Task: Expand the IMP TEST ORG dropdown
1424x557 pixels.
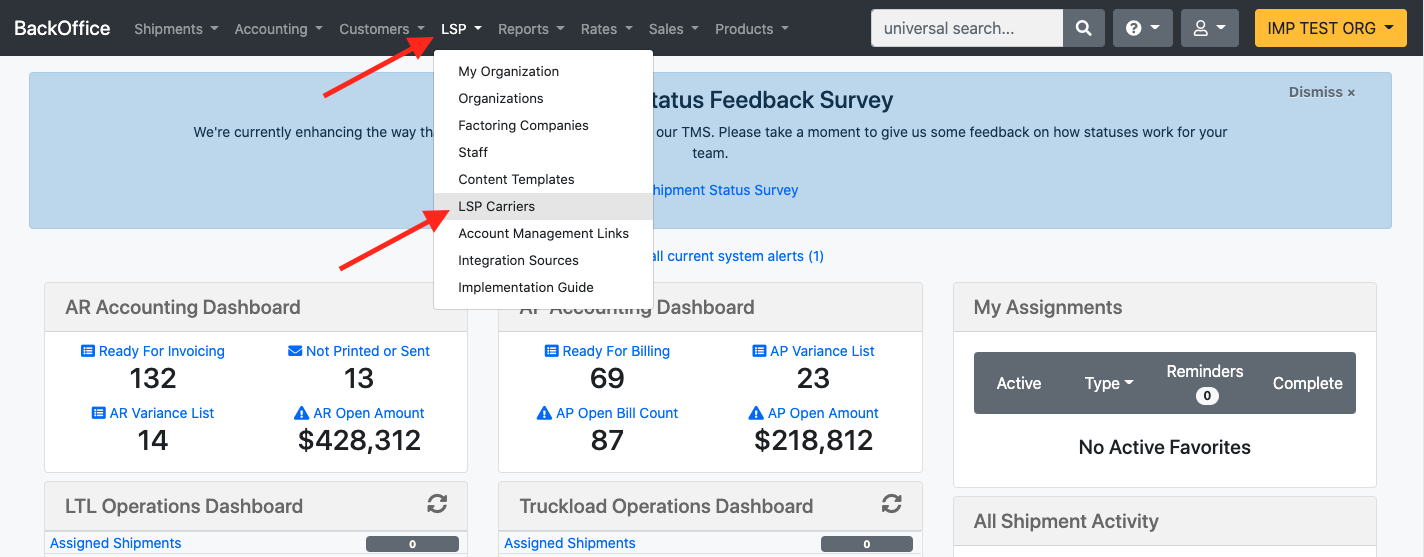Action: (x=1329, y=29)
